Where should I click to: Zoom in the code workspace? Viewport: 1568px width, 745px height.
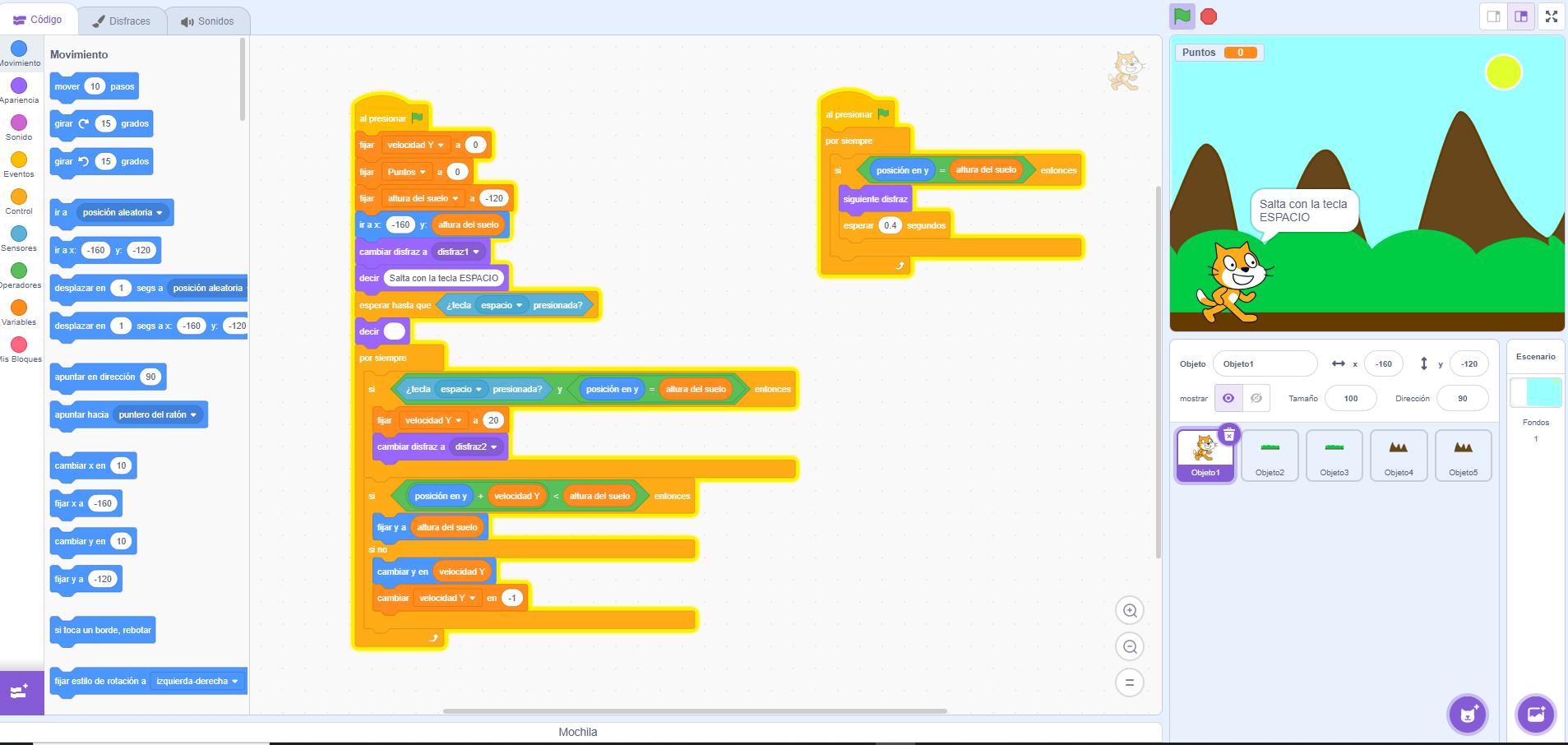point(1130,610)
